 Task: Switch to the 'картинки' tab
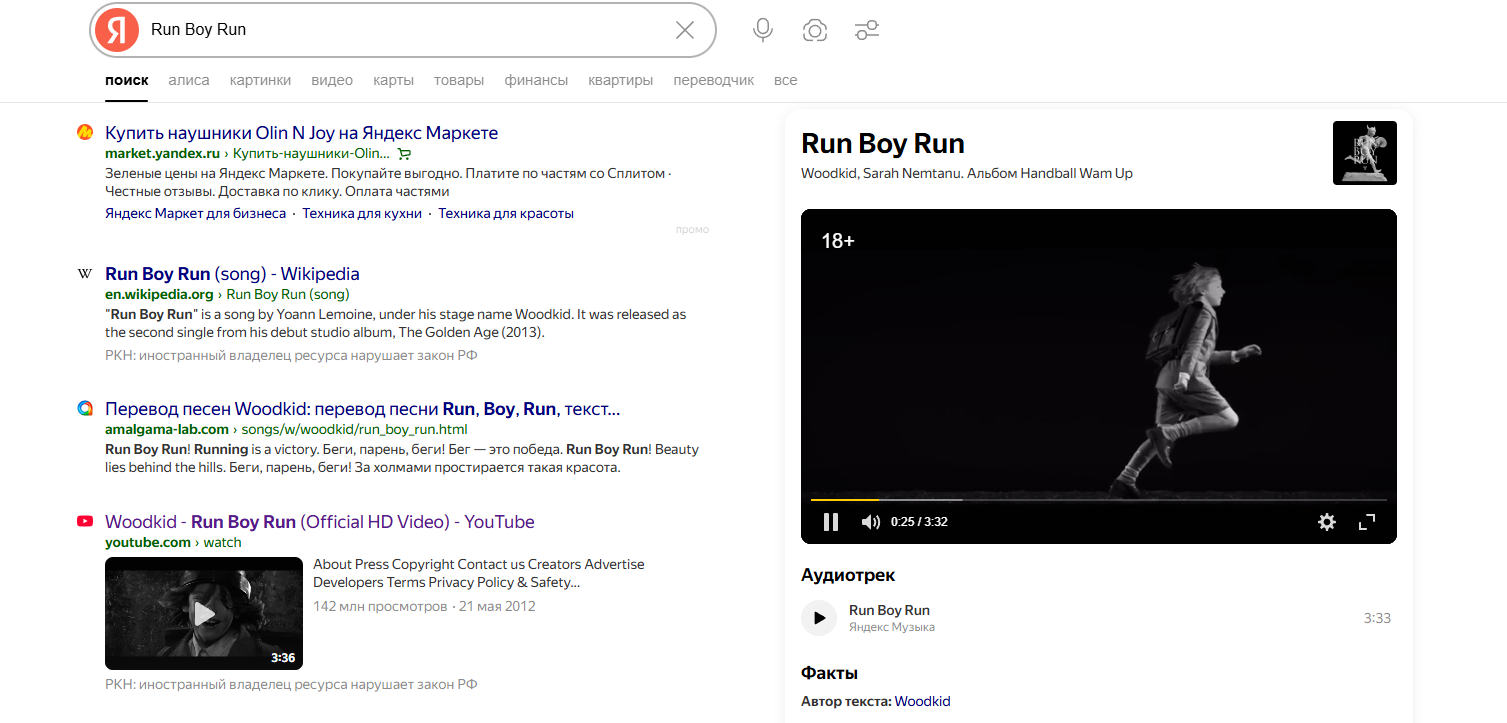pos(260,80)
